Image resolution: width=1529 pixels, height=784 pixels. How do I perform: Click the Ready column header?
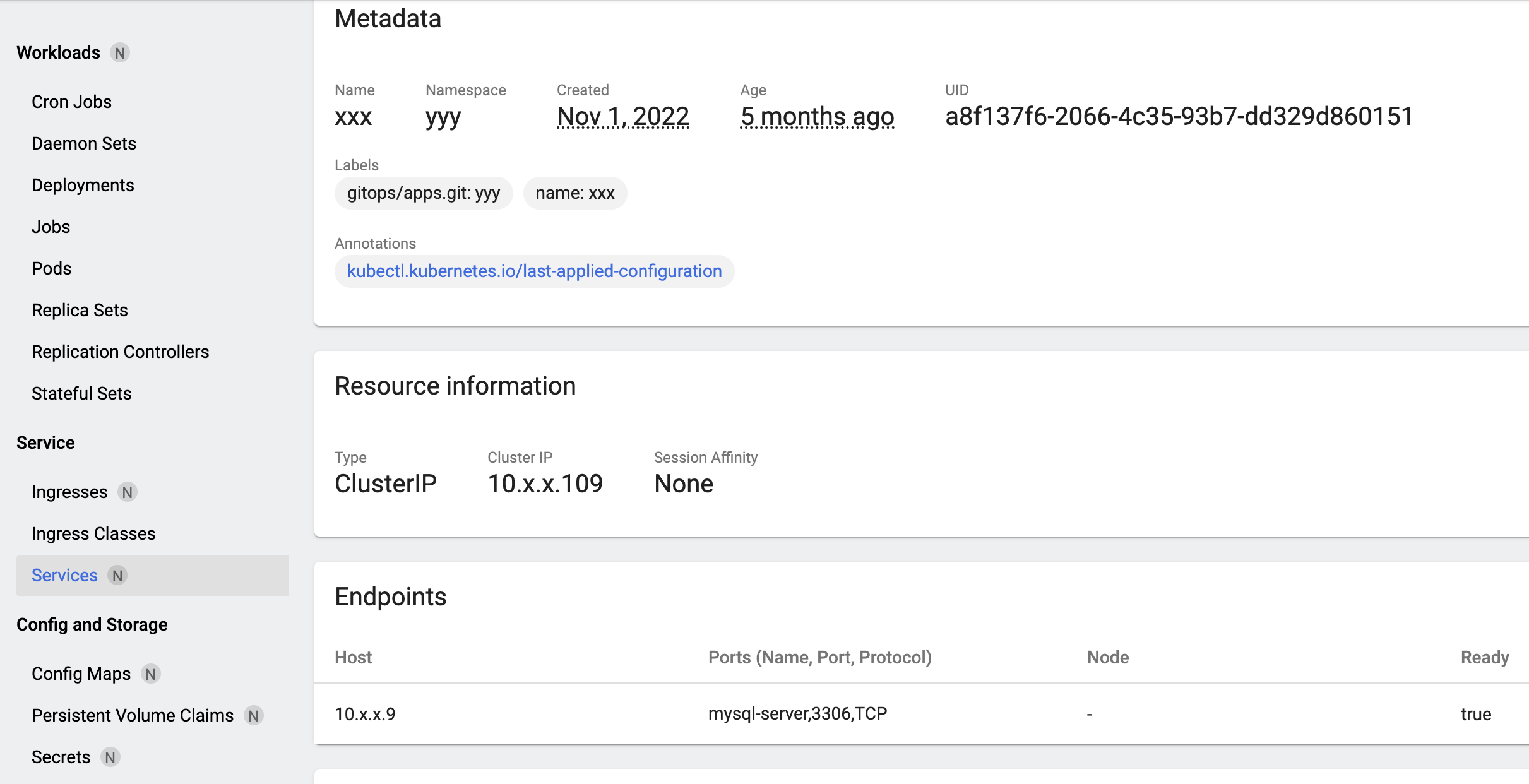pos(1484,658)
